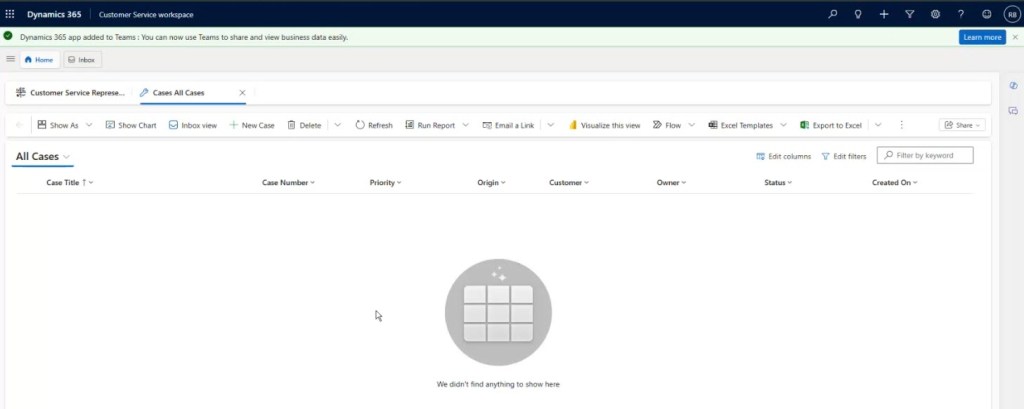Click the New Case button
This screenshot has width=1024, height=409.
coord(252,125)
